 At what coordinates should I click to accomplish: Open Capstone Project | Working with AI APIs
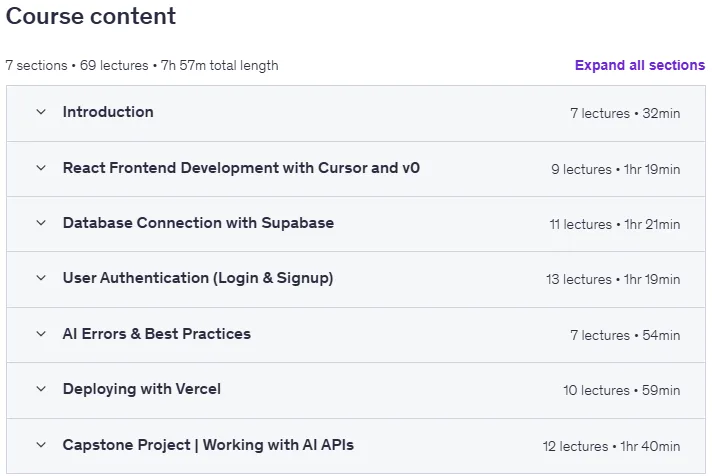[208, 445]
